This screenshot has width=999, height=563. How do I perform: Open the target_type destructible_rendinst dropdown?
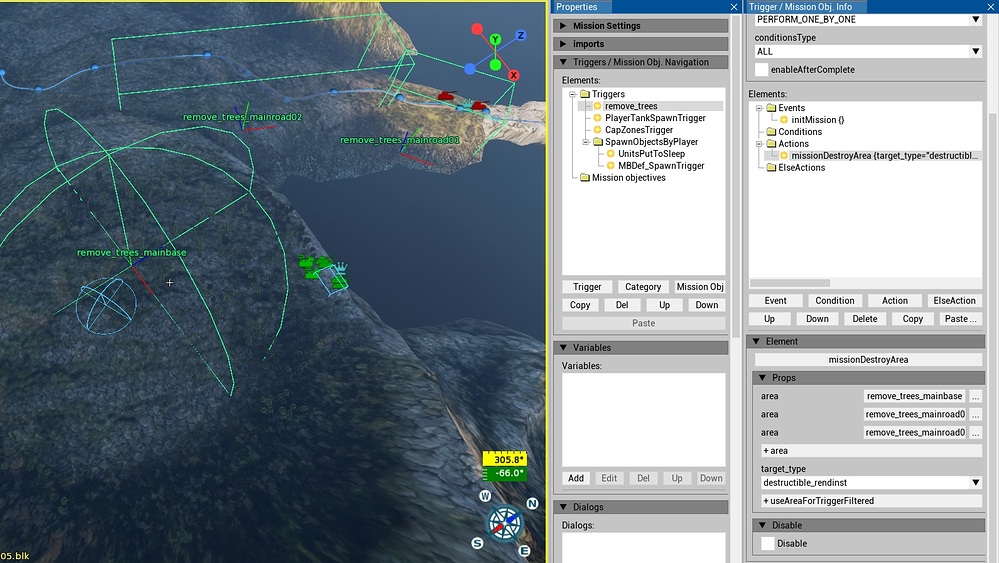tap(868, 483)
